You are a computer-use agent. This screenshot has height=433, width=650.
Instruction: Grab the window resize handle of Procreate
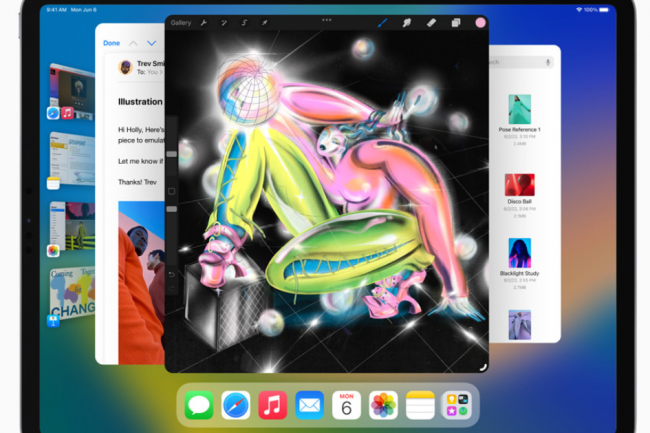(483, 367)
